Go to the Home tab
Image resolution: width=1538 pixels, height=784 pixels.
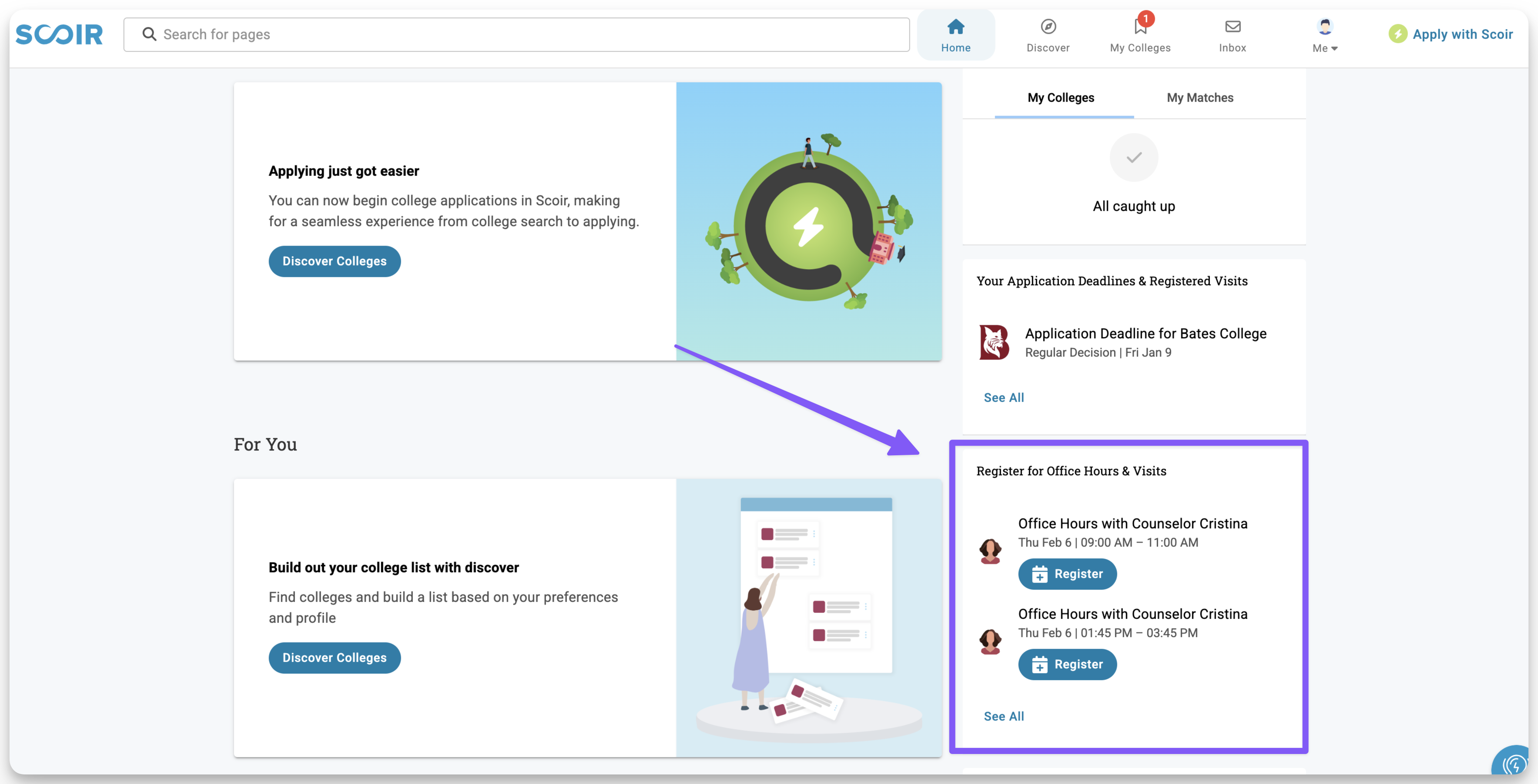[x=955, y=35]
